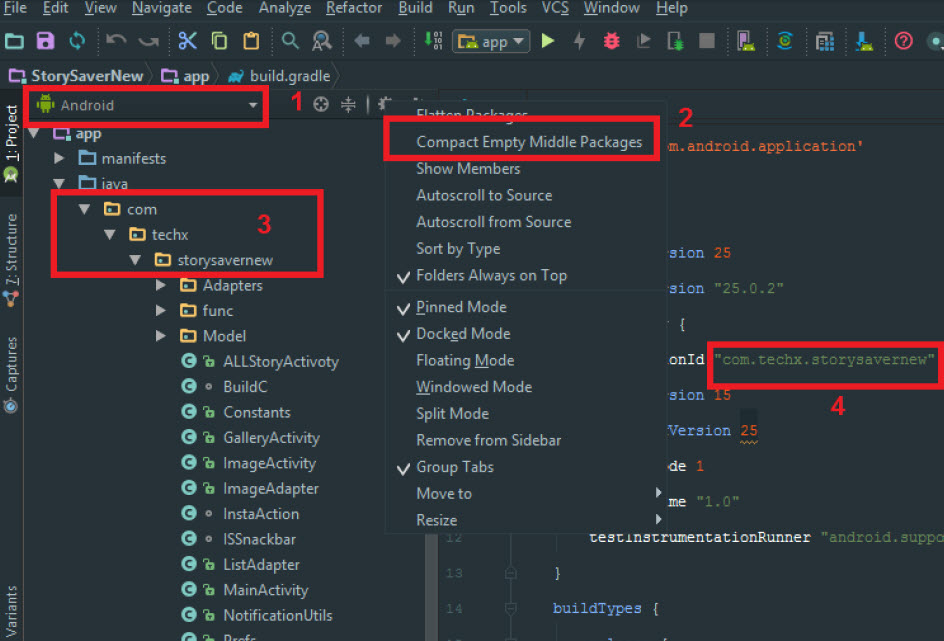Click the Stop square icon
The width and height of the screenshot is (944, 641).
click(x=707, y=41)
